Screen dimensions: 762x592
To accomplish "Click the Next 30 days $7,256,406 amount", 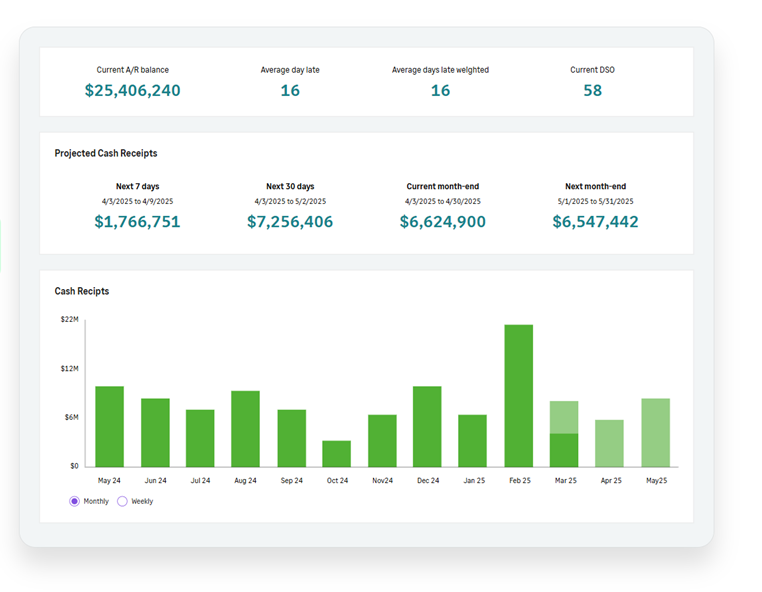I will pyautogui.click(x=290, y=222).
